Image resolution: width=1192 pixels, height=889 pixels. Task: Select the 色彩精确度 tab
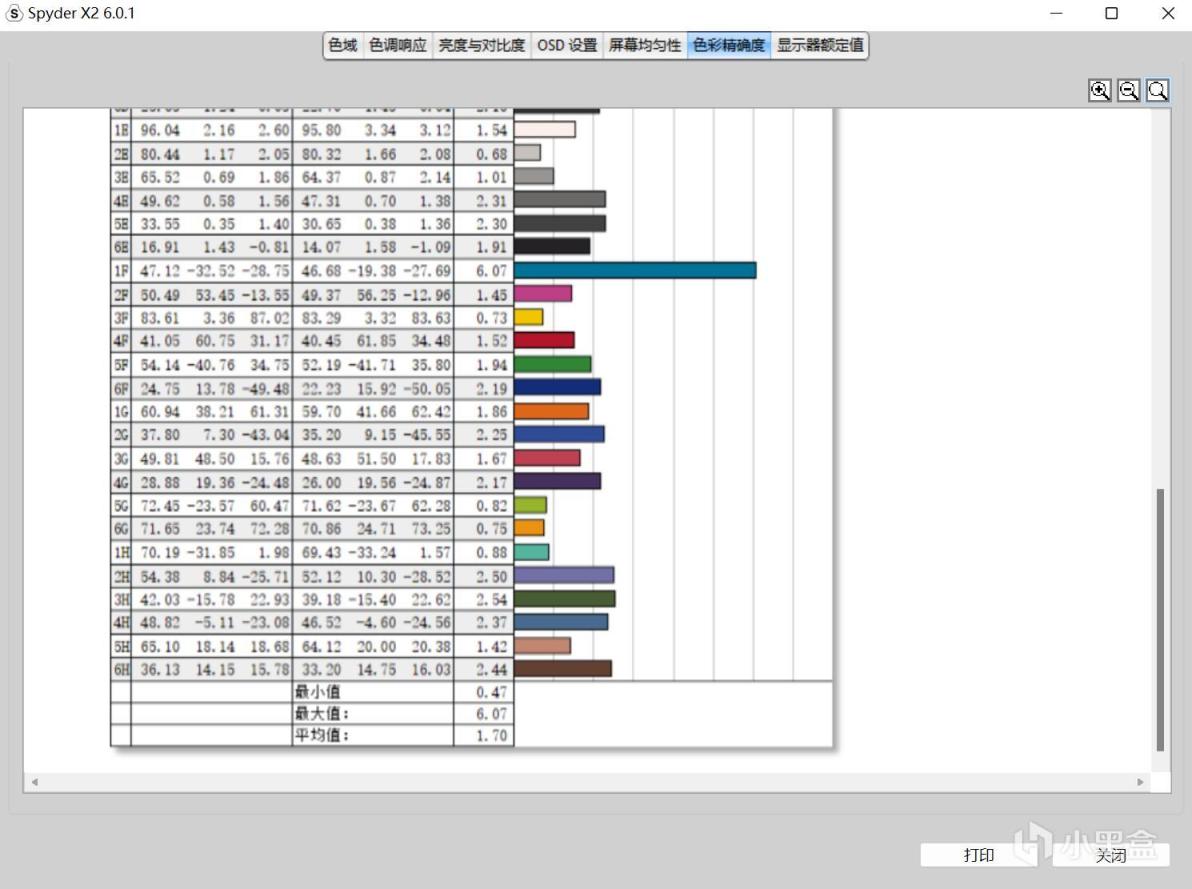729,46
